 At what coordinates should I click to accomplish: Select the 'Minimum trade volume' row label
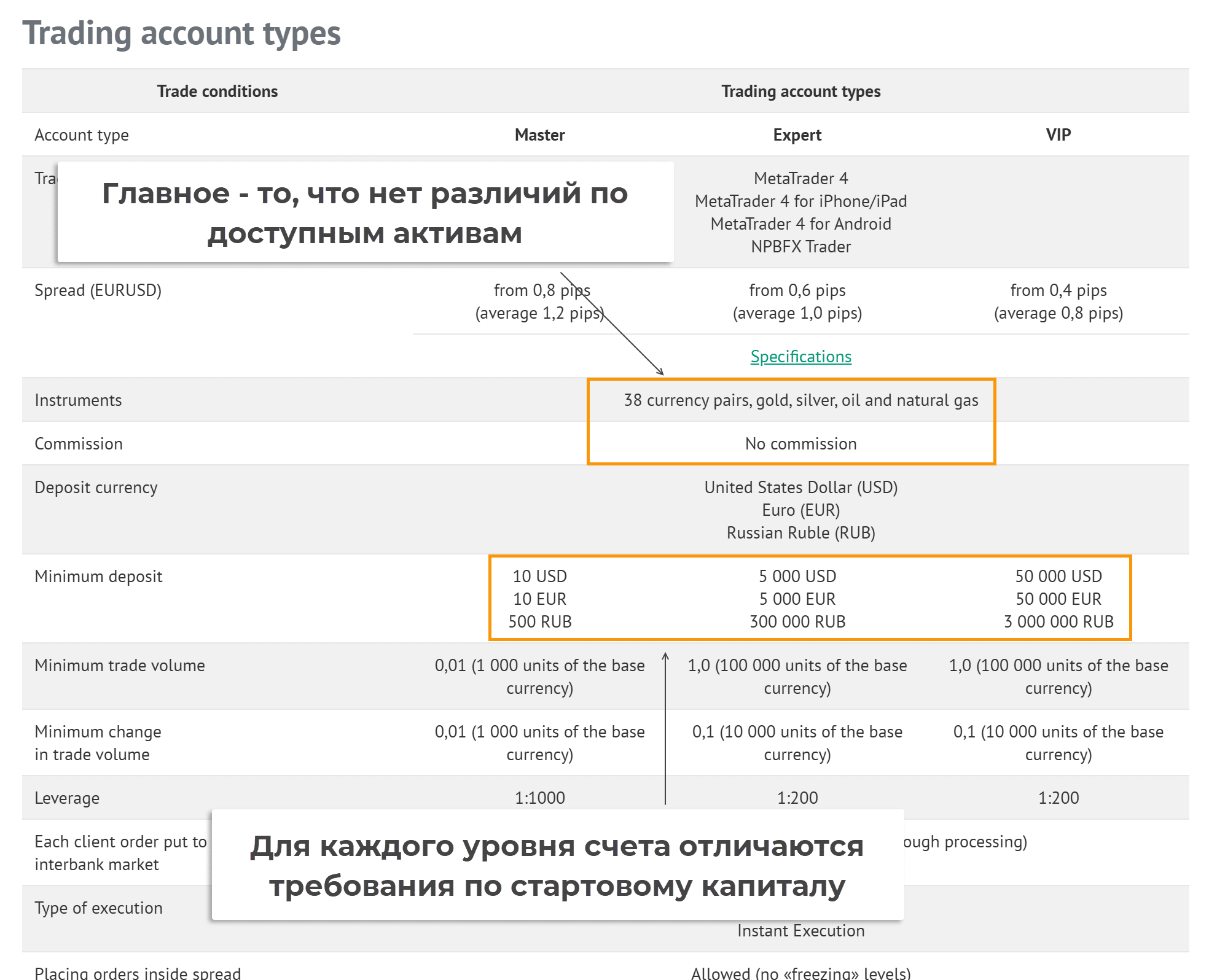click(x=119, y=666)
